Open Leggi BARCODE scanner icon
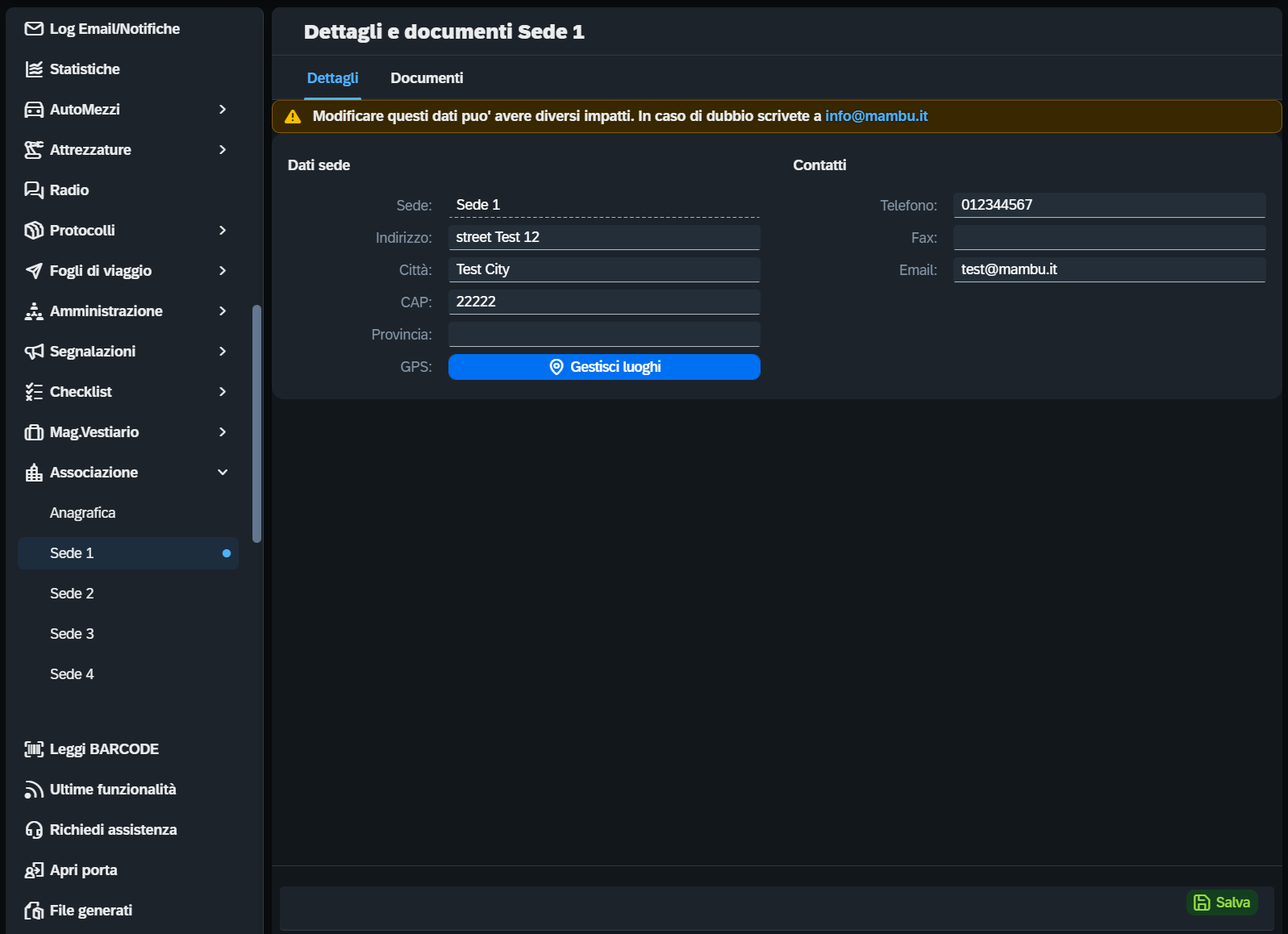Viewport: 1288px width, 934px height. [x=34, y=749]
